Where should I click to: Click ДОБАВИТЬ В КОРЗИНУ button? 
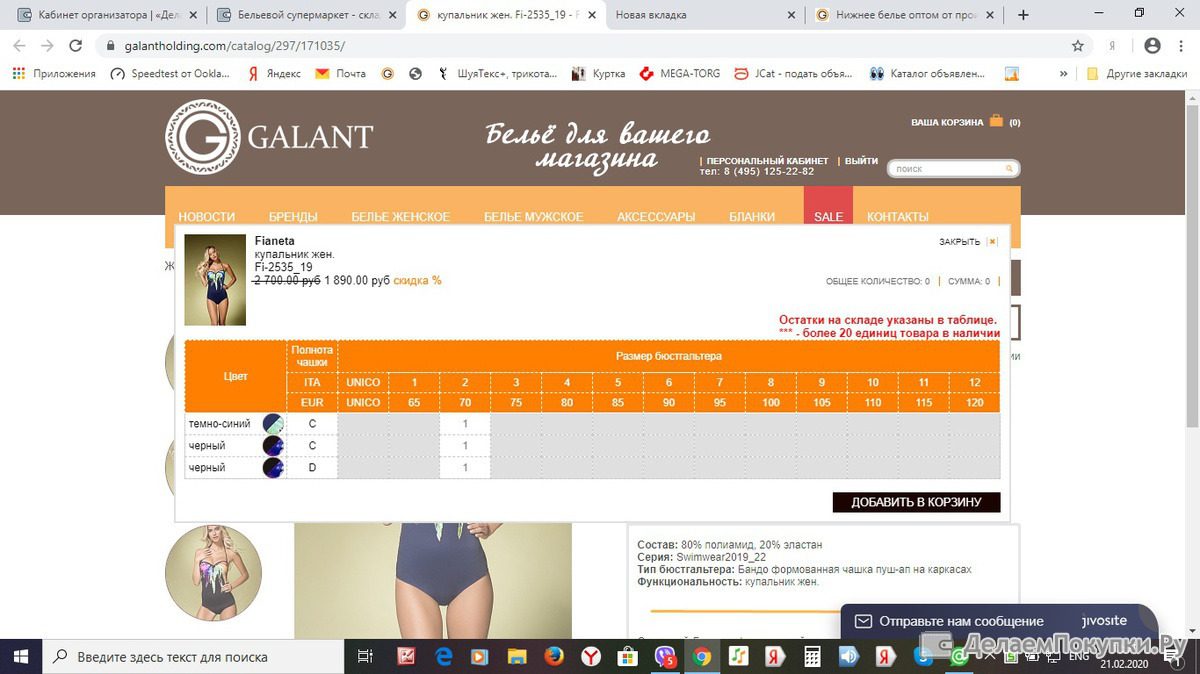click(x=916, y=502)
